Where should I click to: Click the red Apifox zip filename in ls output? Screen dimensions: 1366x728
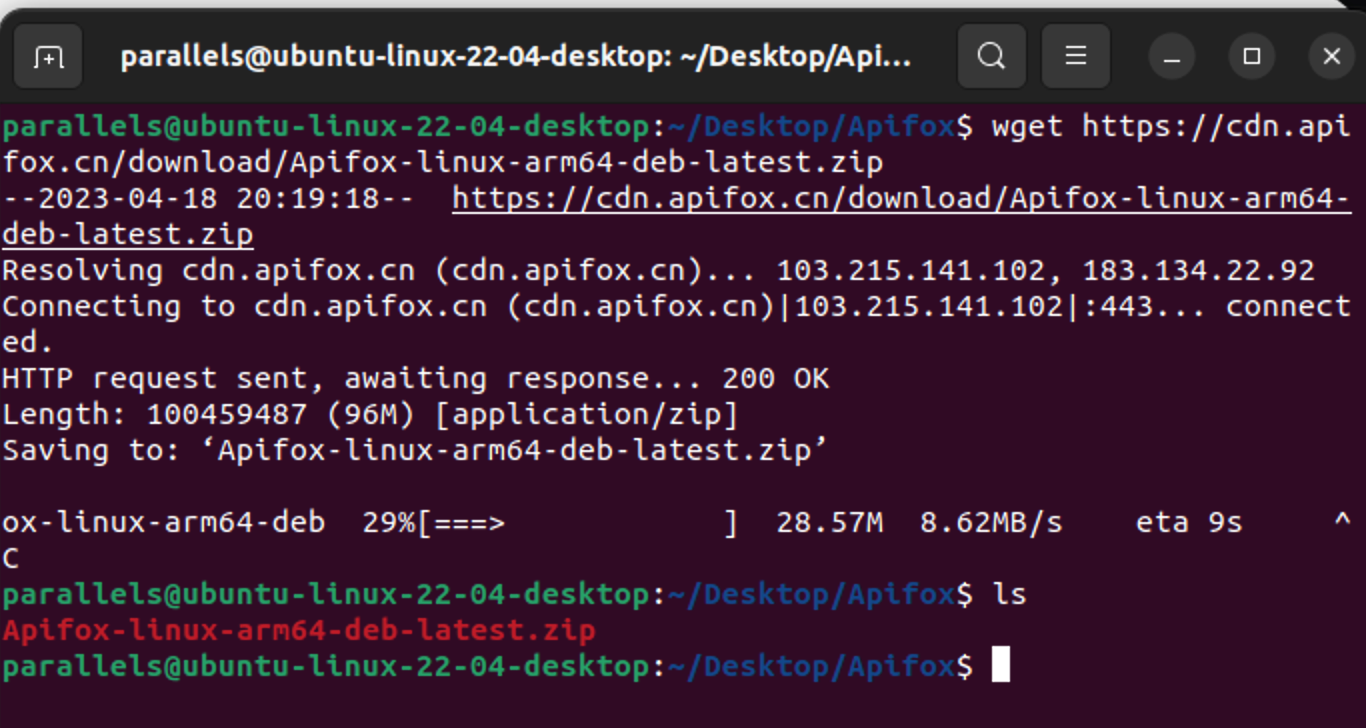coord(299,631)
